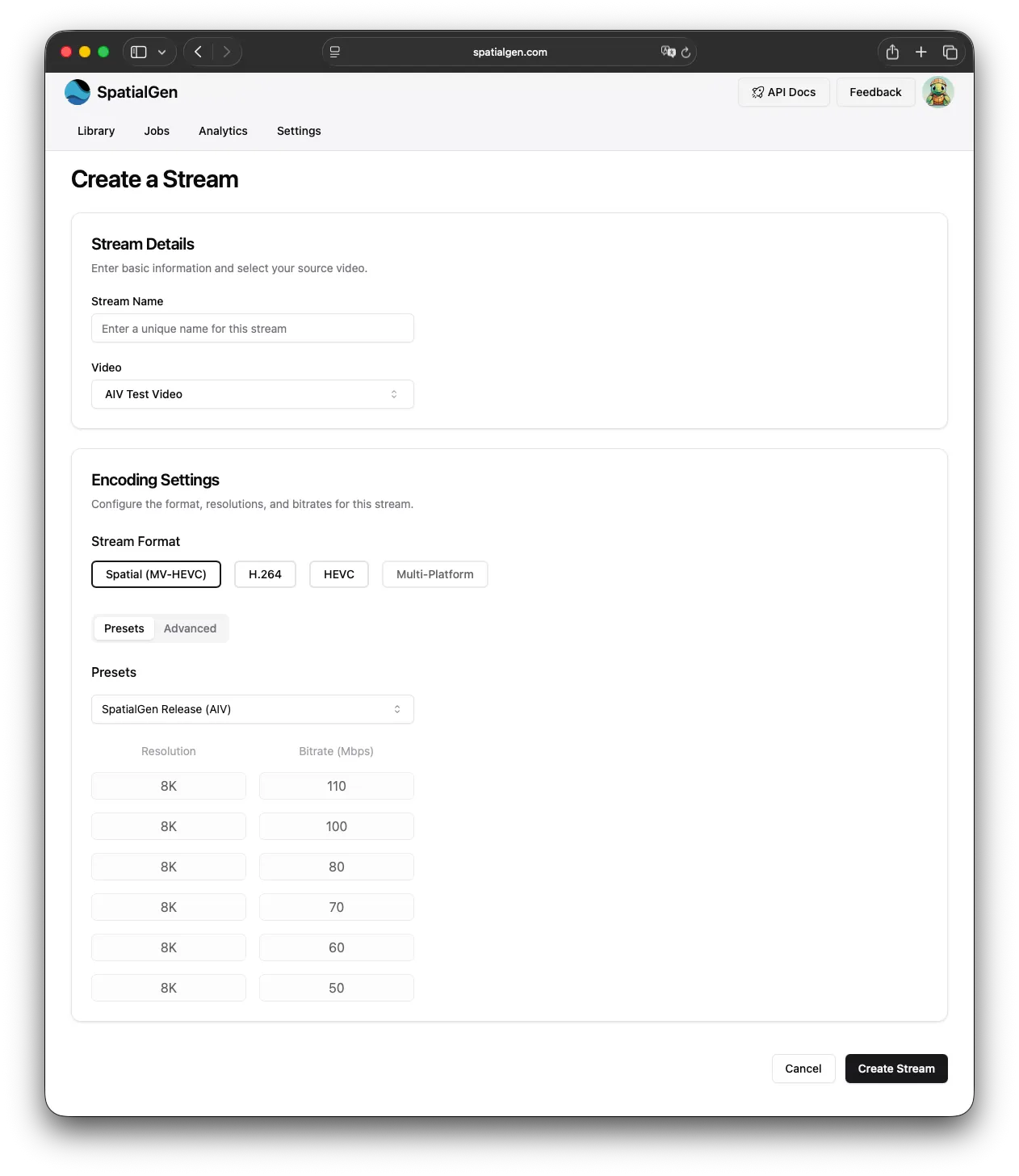This screenshot has height=1176, width=1019.
Task: Expand the SpatialGen Release (AIV) presets dropdown
Action: (x=252, y=709)
